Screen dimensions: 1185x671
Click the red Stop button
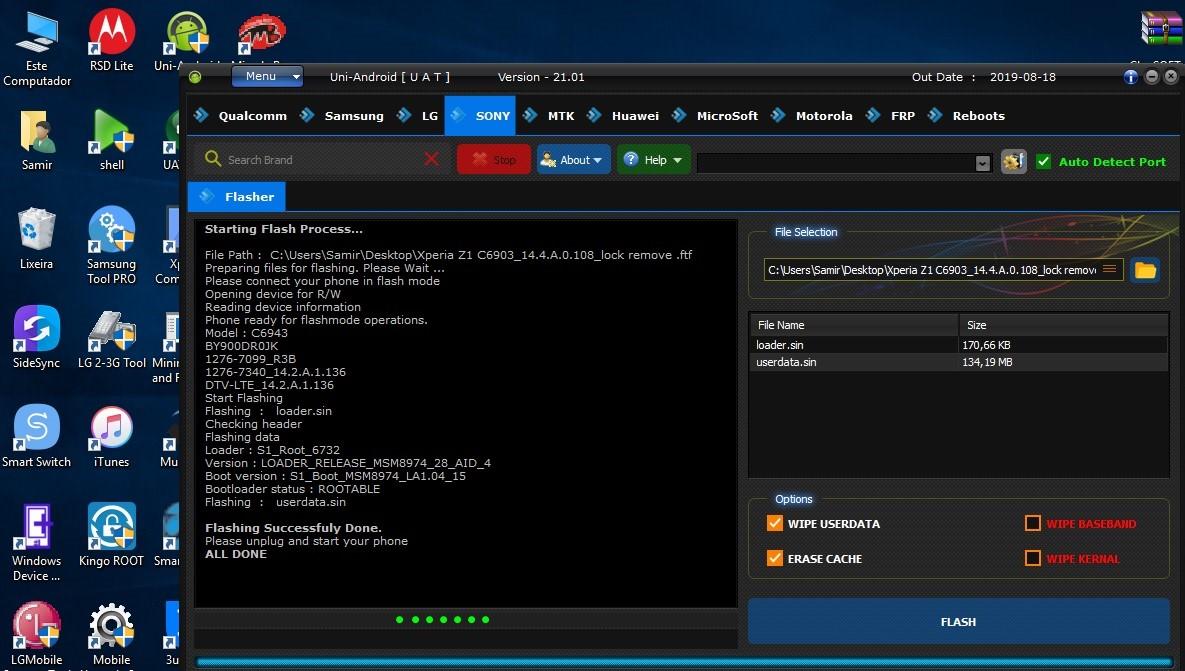point(493,159)
